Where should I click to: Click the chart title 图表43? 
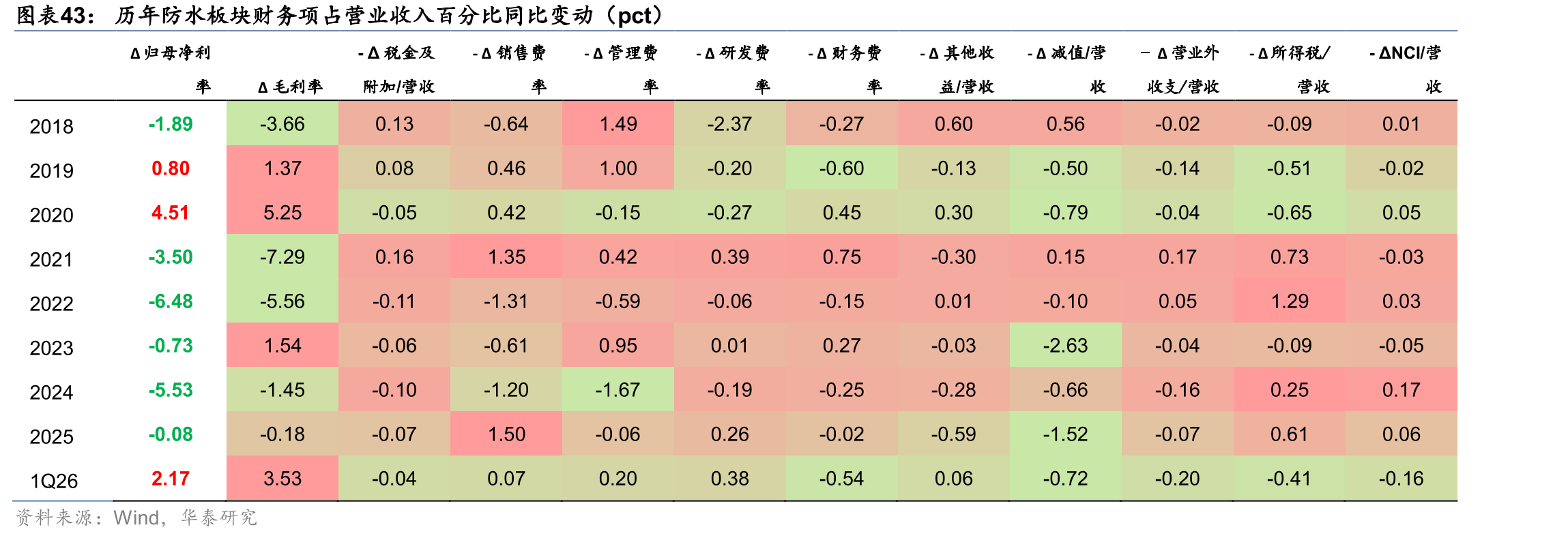(x=55, y=15)
